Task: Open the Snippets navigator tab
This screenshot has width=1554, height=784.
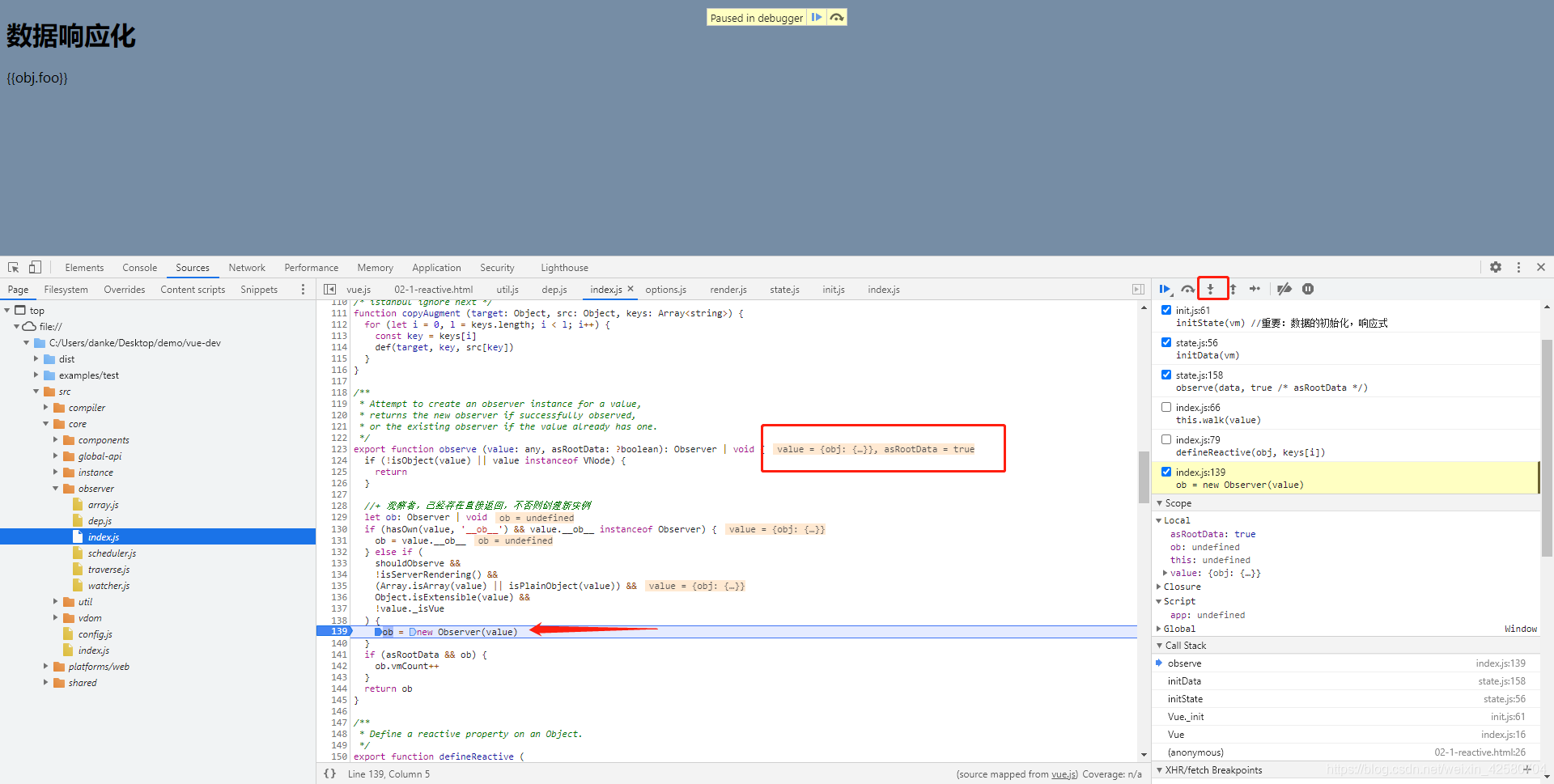Action: [259, 290]
